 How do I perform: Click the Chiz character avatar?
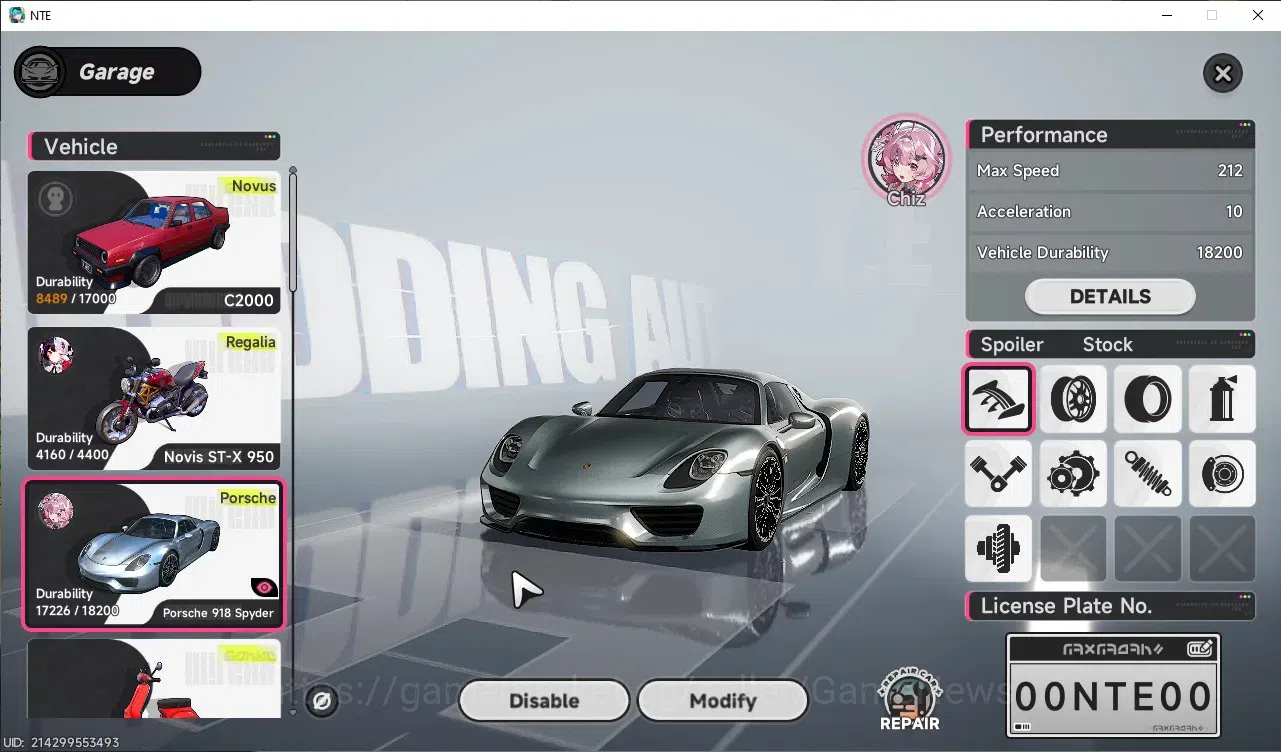tap(906, 160)
